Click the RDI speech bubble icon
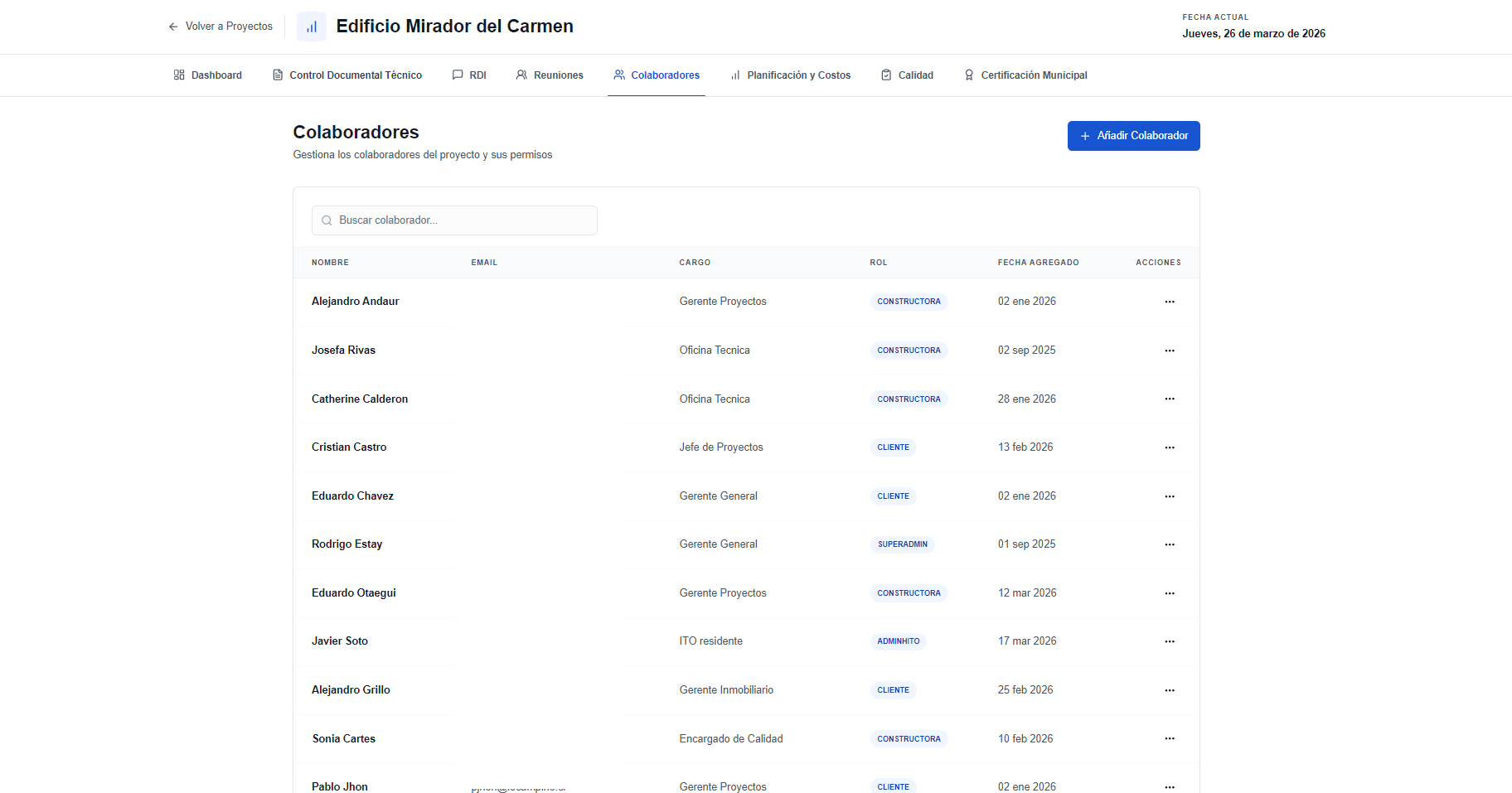The image size is (1512, 793). (x=458, y=75)
